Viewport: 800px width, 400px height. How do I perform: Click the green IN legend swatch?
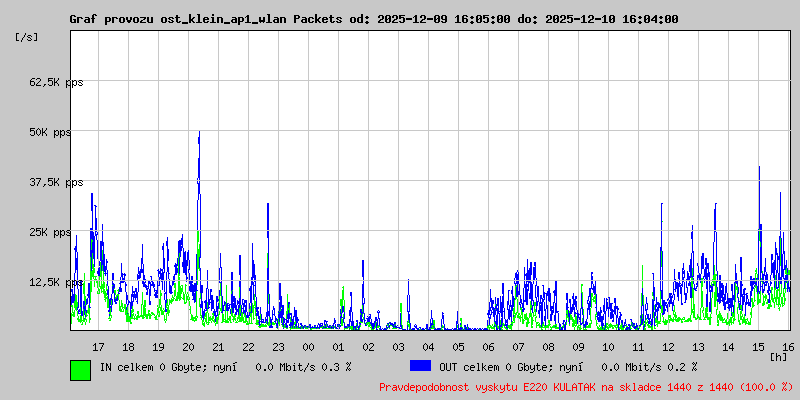81,370
